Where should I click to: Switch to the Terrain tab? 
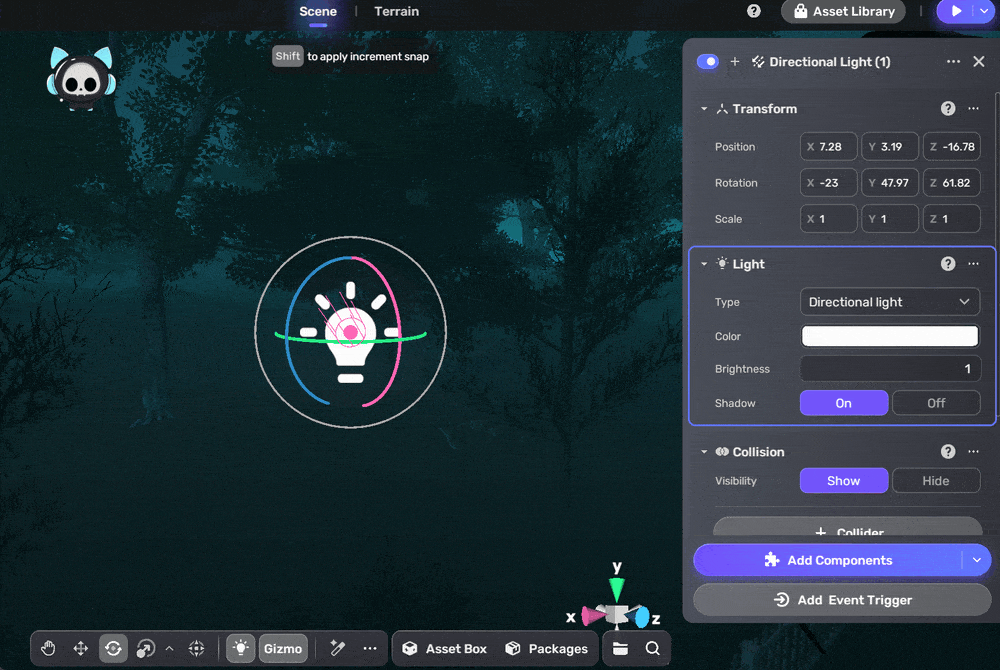396,12
